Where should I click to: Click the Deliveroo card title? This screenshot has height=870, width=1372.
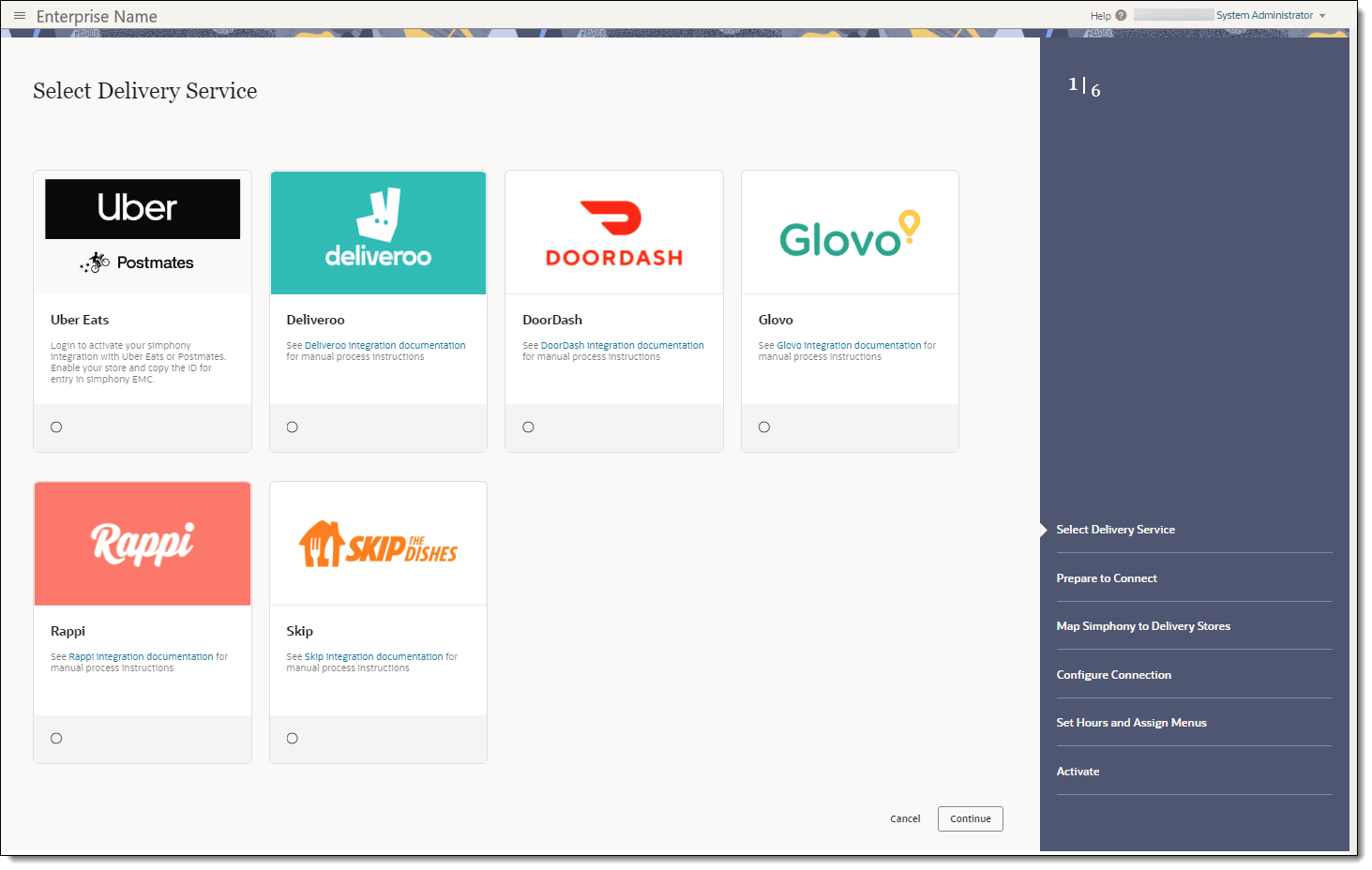(x=315, y=320)
